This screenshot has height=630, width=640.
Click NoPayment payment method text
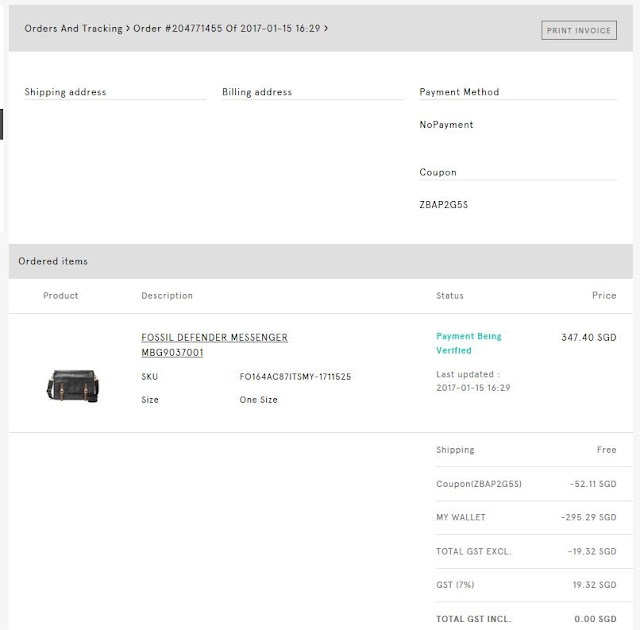(446, 125)
